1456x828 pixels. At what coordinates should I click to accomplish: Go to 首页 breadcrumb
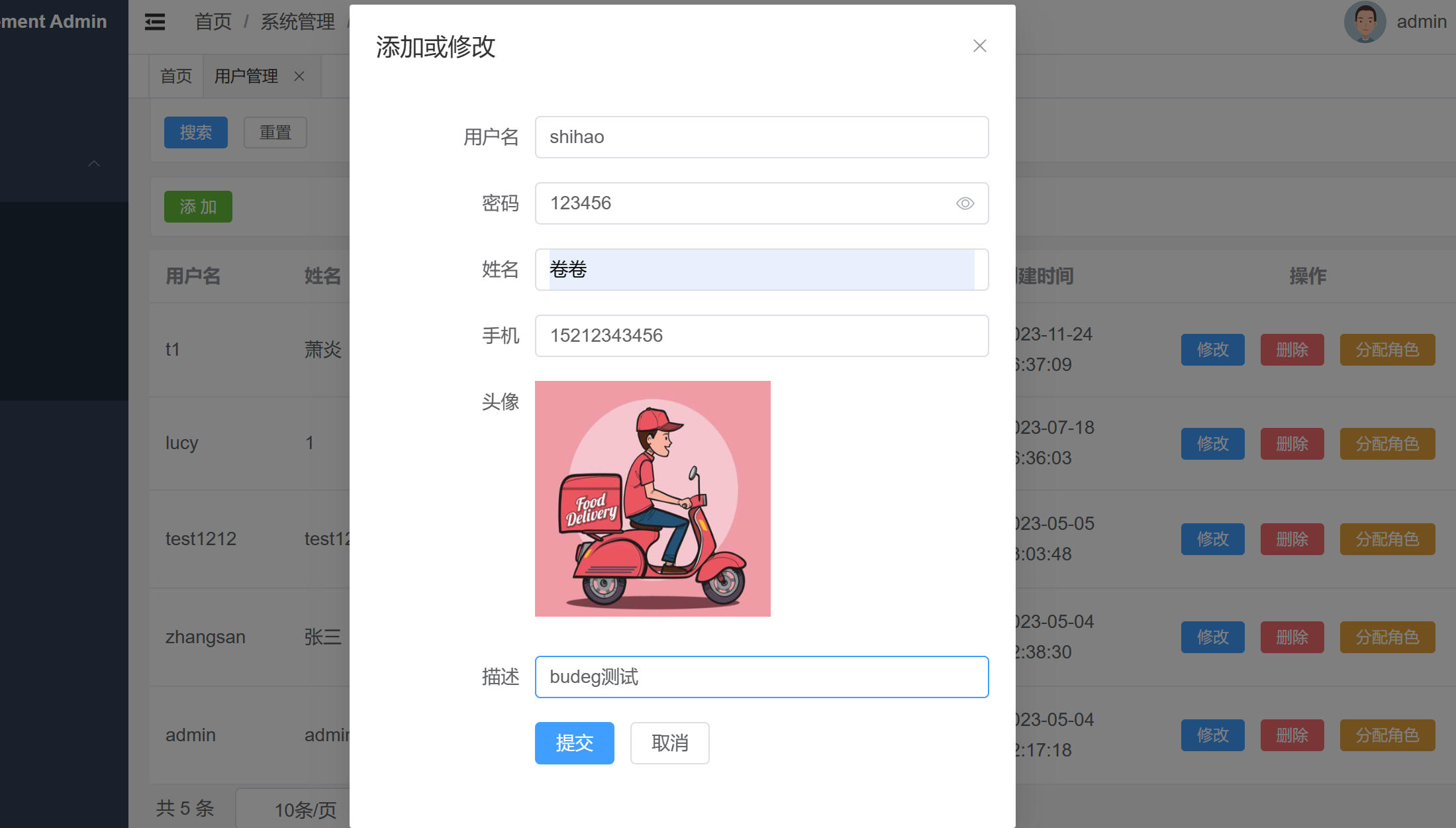pos(213,22)
